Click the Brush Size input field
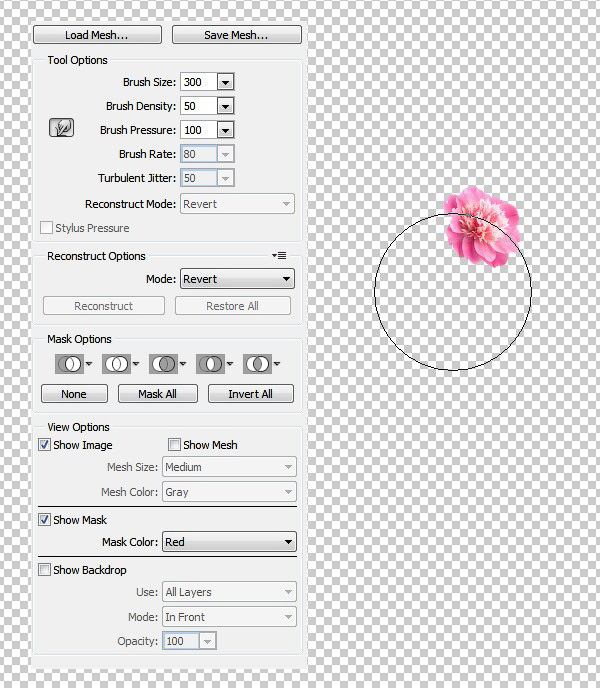This screenshot has height=688, width=600. pos(198,82)
